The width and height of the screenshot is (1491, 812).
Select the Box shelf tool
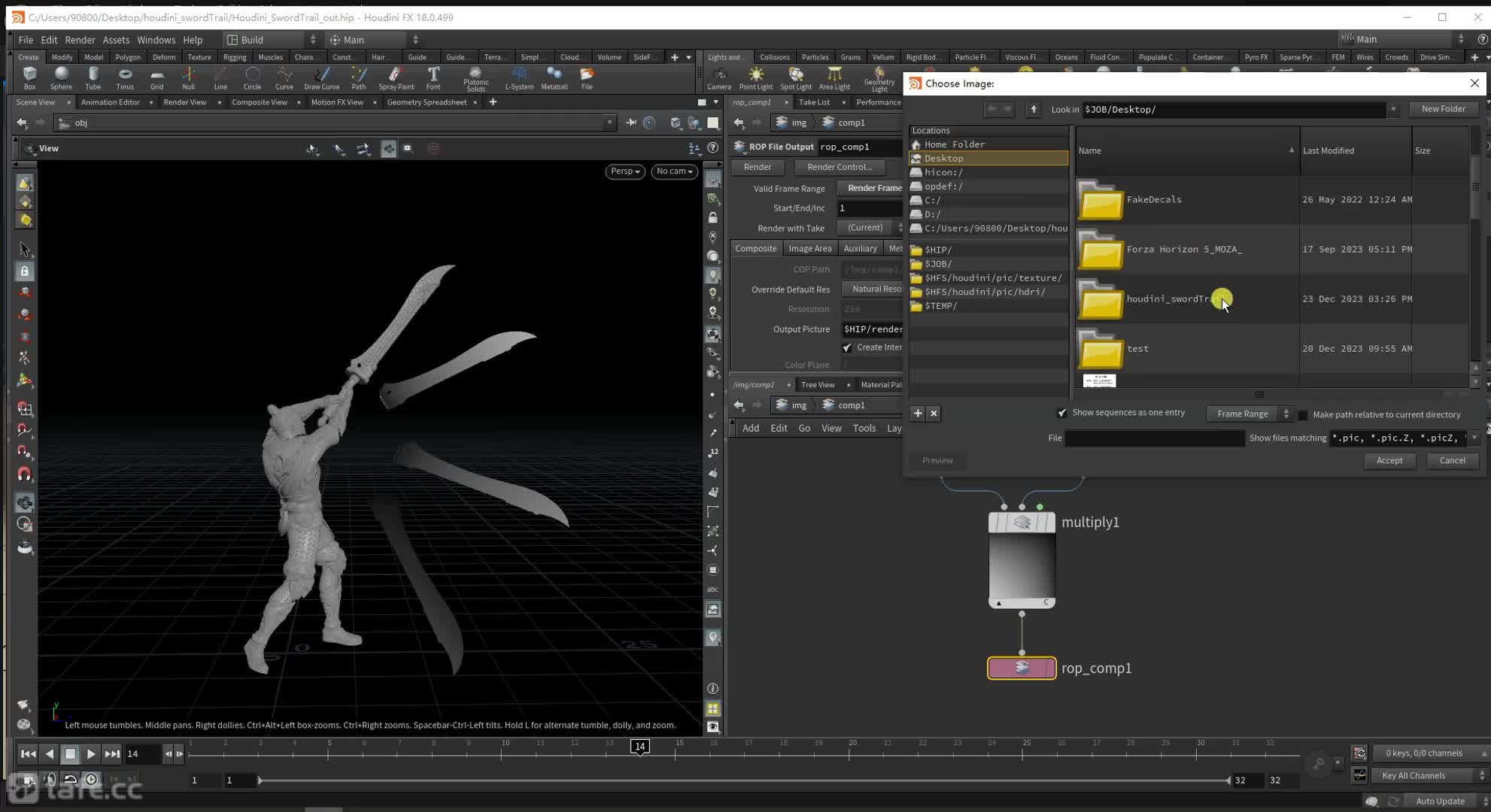click(29, 77)
